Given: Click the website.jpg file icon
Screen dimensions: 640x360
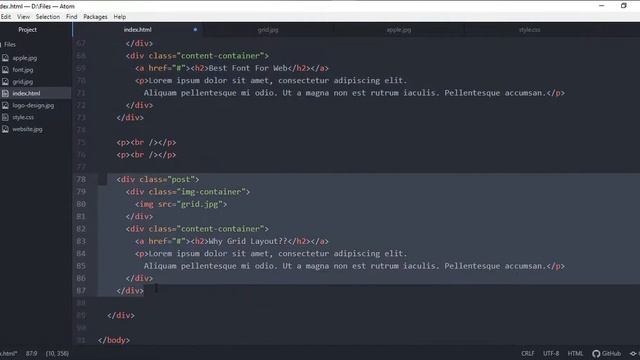Looking at the screenshot, I should tap(5, 129).
